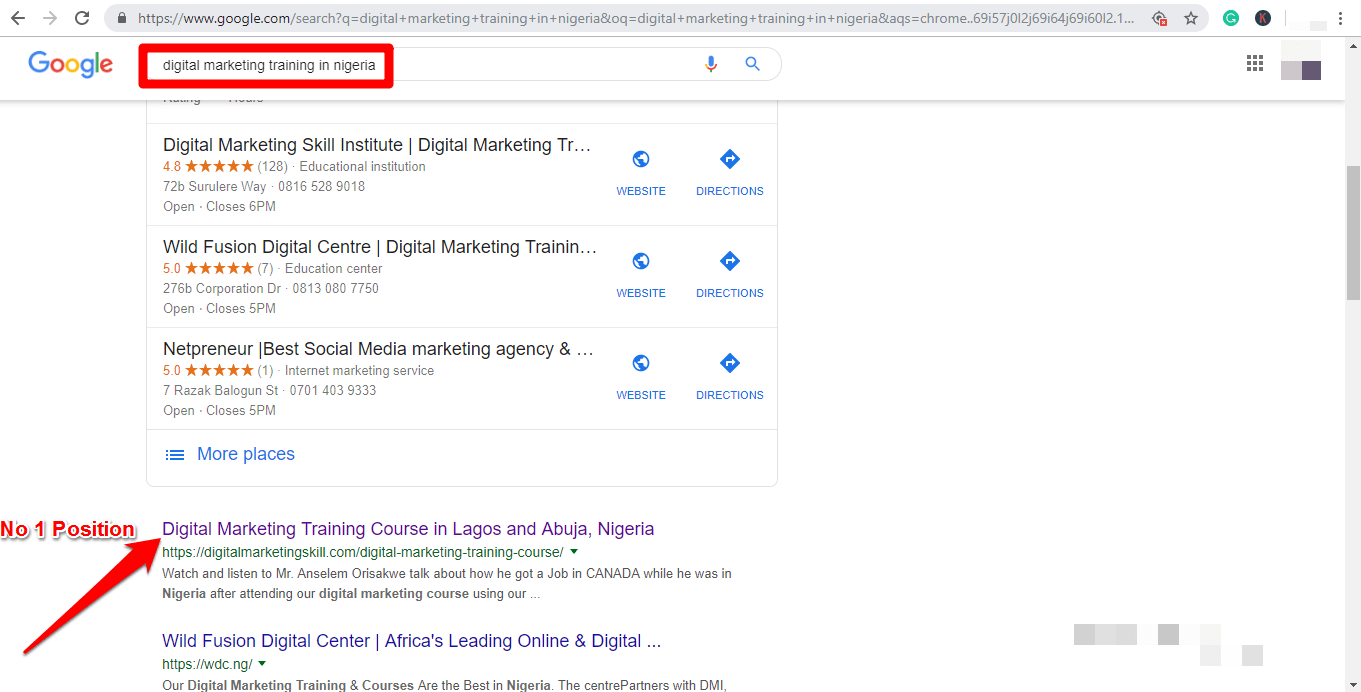Open Wild Fusion Digital Center search result
The width and height of the screenshot is (1361, 692).
[411, 641]
